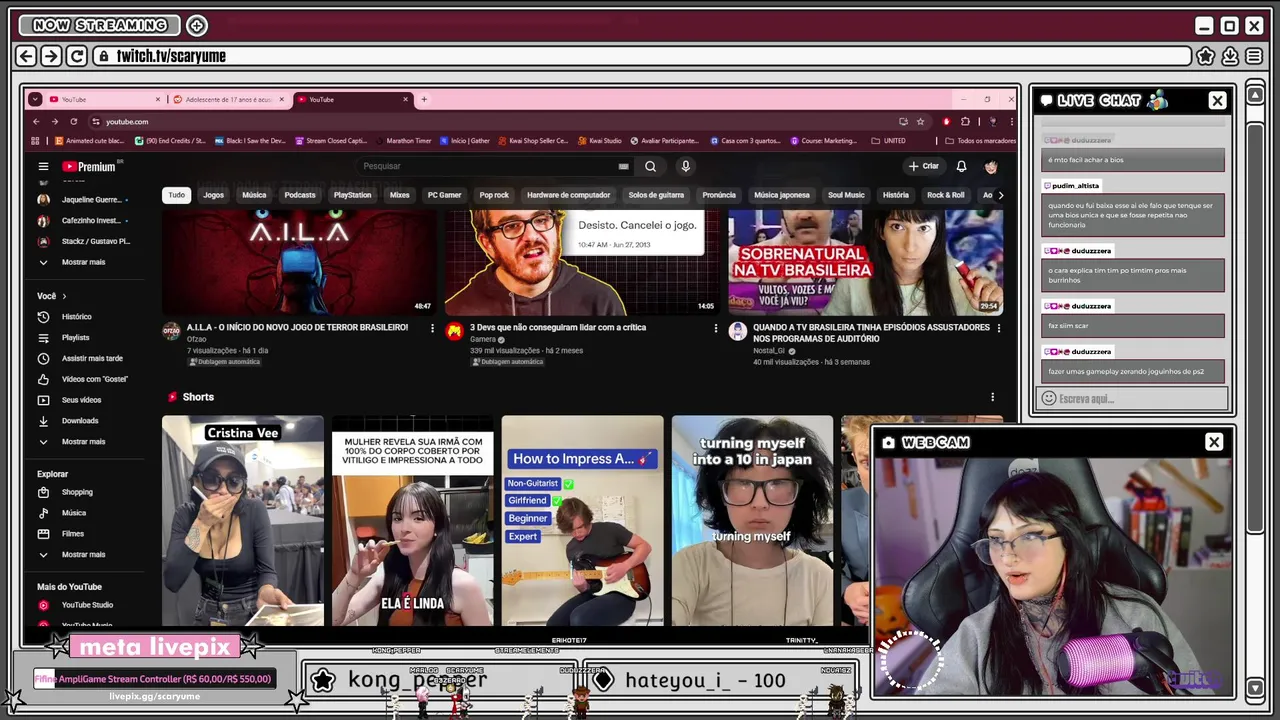The image size is (1280, 720).
Task: Expand Mostrar mais under subscriptions
Action: click(83, 262)
